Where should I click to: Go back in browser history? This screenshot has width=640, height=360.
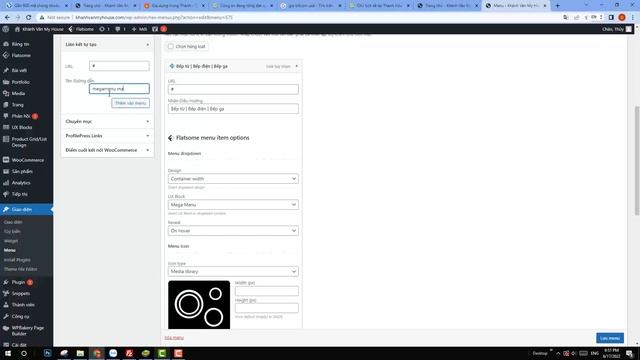(7, 18)
